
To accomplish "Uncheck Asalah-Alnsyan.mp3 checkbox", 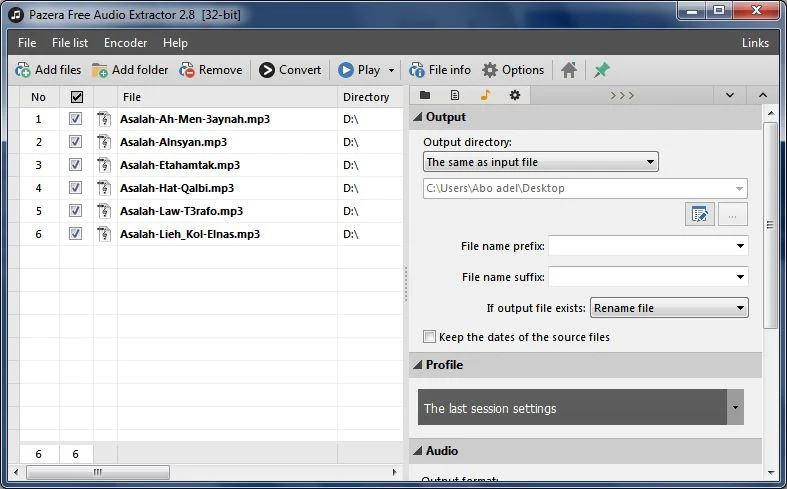I will coord(75,142).
